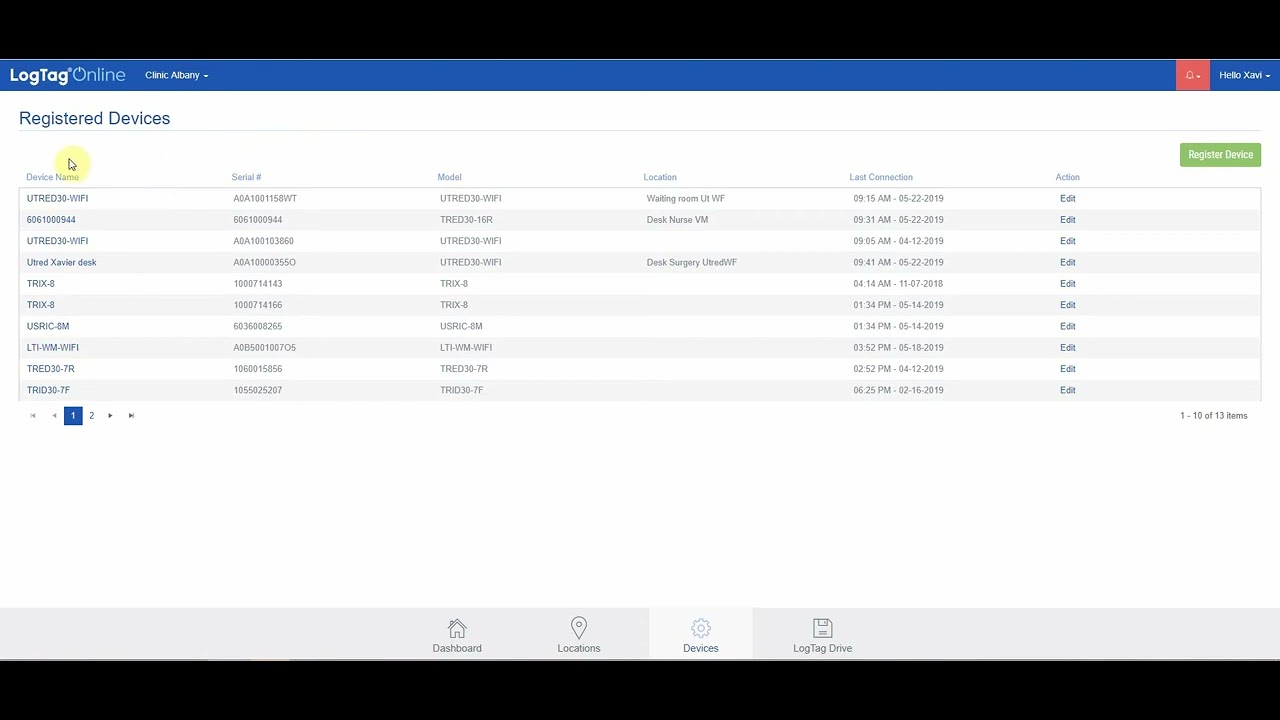Click 04:14 AM - 11-07-2018 connection time
Viewport: 1280px width, 720px height.
(x=898, y=284)
